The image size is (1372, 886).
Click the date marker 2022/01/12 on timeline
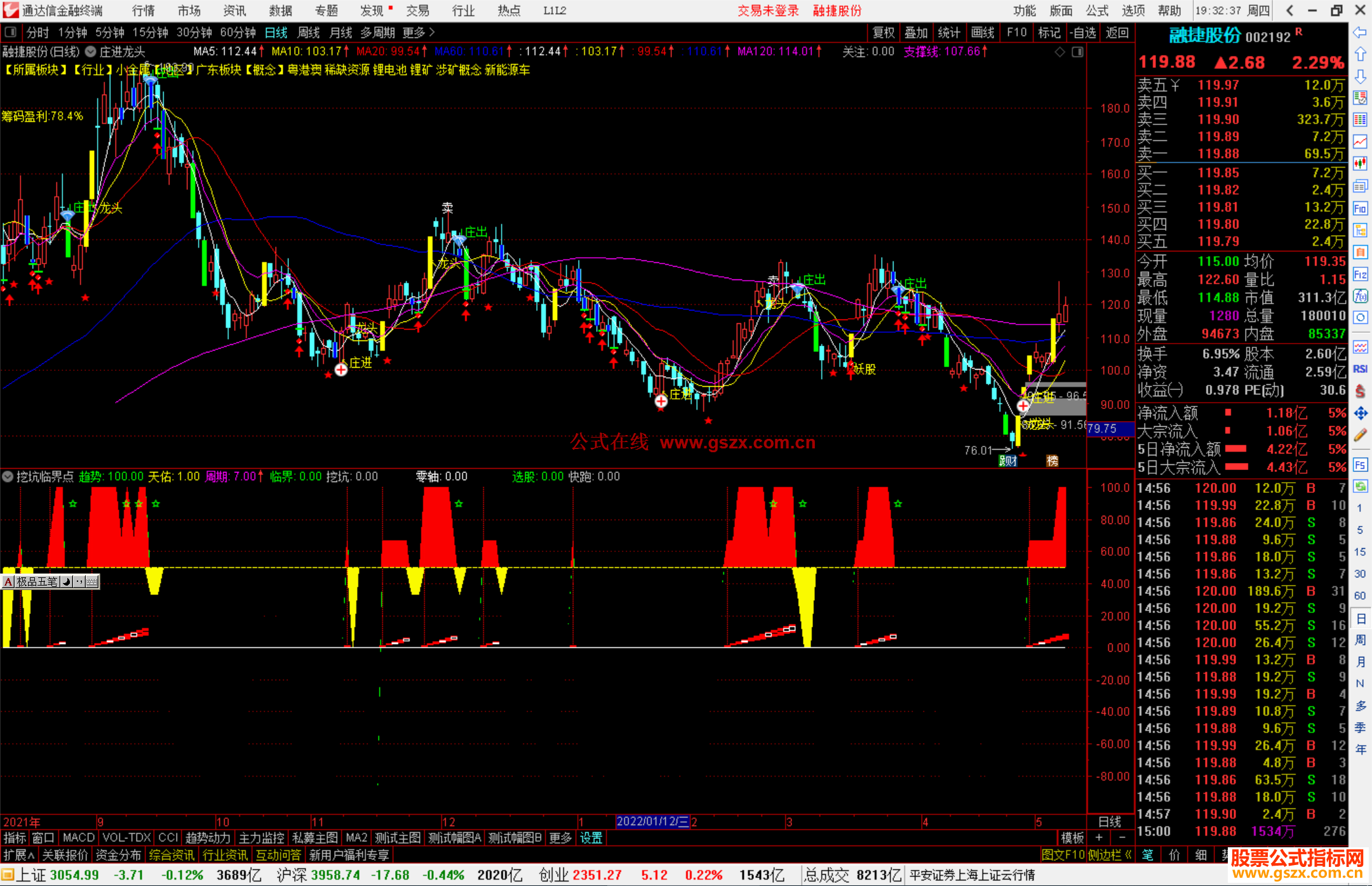[652, 821]
